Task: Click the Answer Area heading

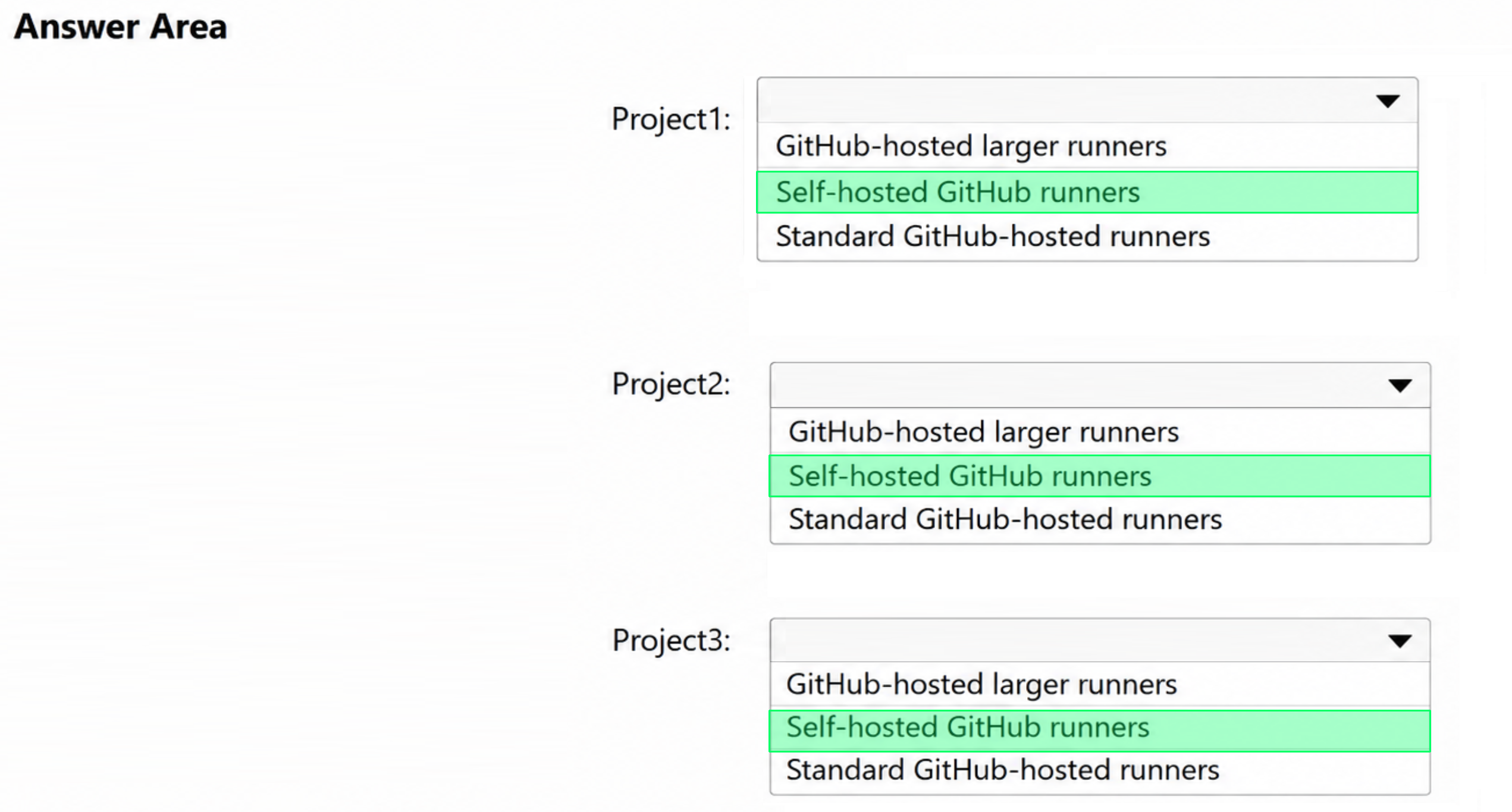Action: click(x=121, y=27)
